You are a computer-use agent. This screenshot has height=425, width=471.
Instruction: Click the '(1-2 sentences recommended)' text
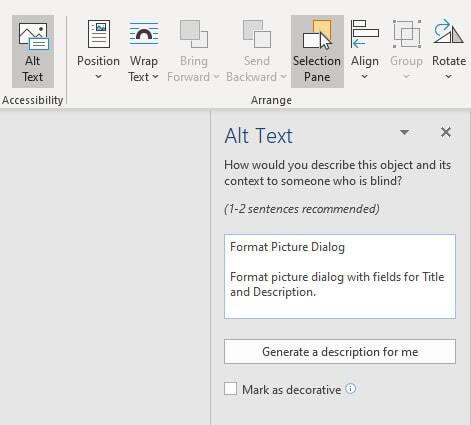click(302, 209)
